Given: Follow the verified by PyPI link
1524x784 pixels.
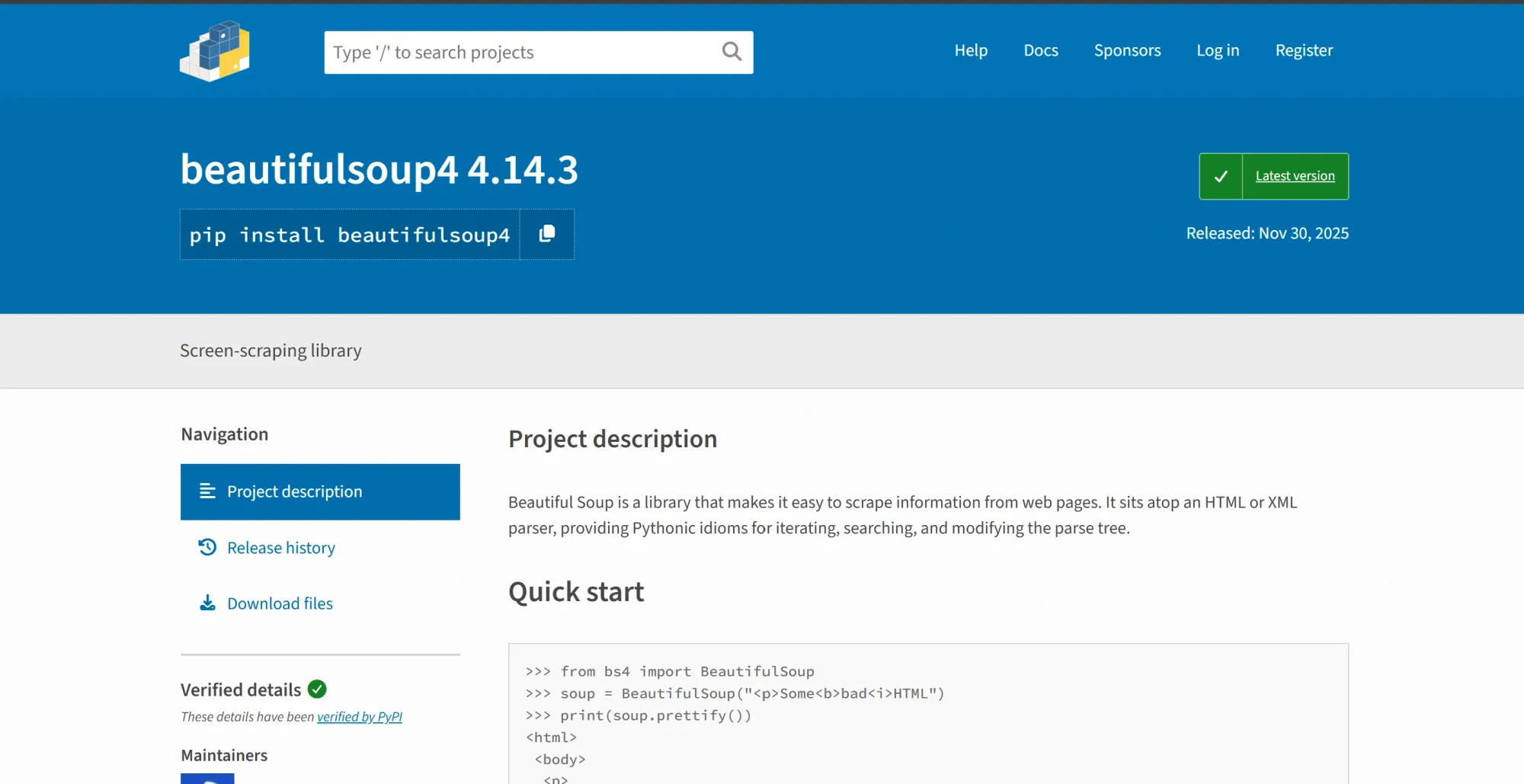Looking at the screenshot, I should pos(360,716).
